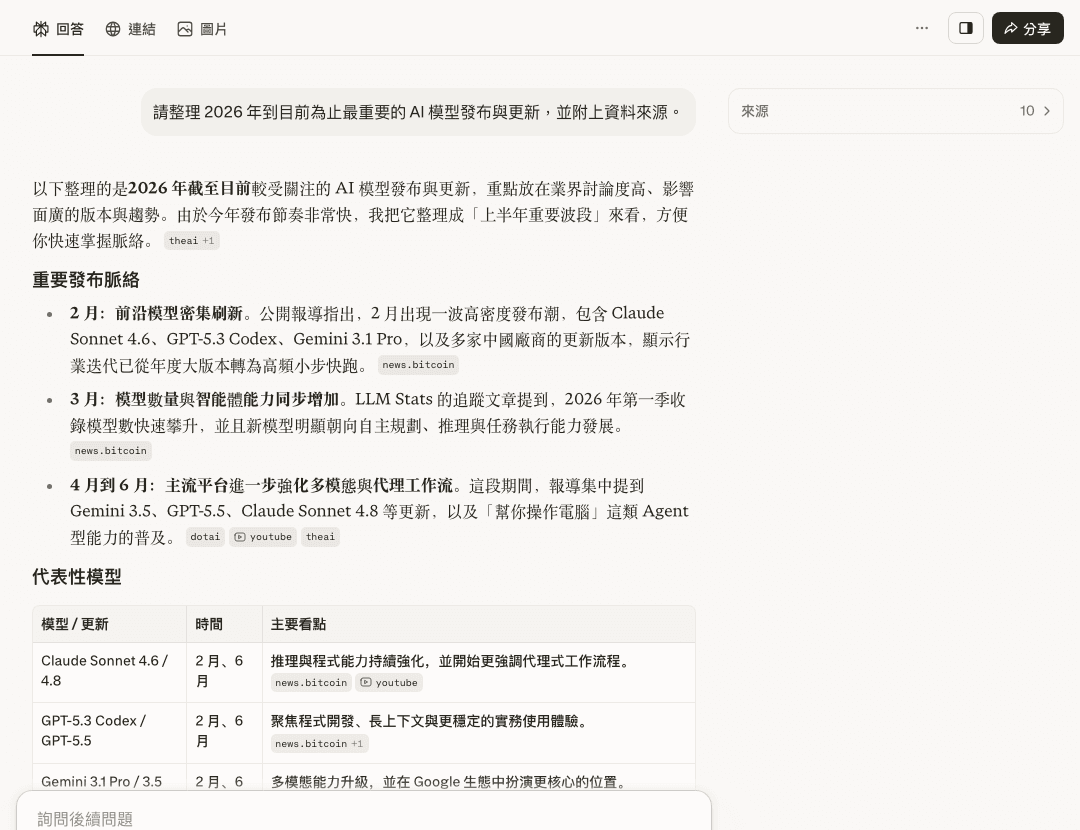Click the 分享 share button
This screenshot has width=1080, height=830.
coord(1027,28)
